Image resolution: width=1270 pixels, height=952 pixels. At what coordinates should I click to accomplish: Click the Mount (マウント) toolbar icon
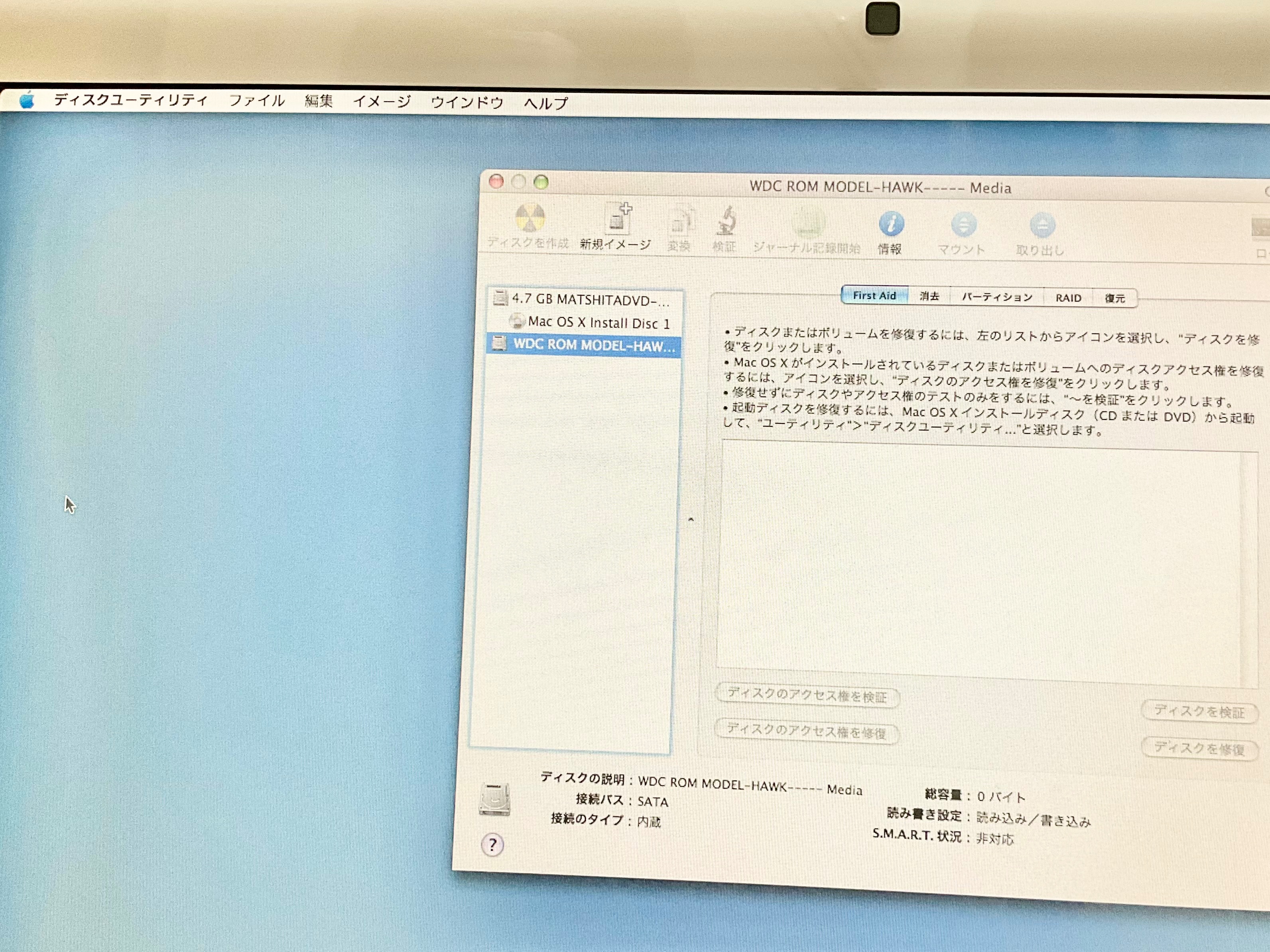[963, 226]
